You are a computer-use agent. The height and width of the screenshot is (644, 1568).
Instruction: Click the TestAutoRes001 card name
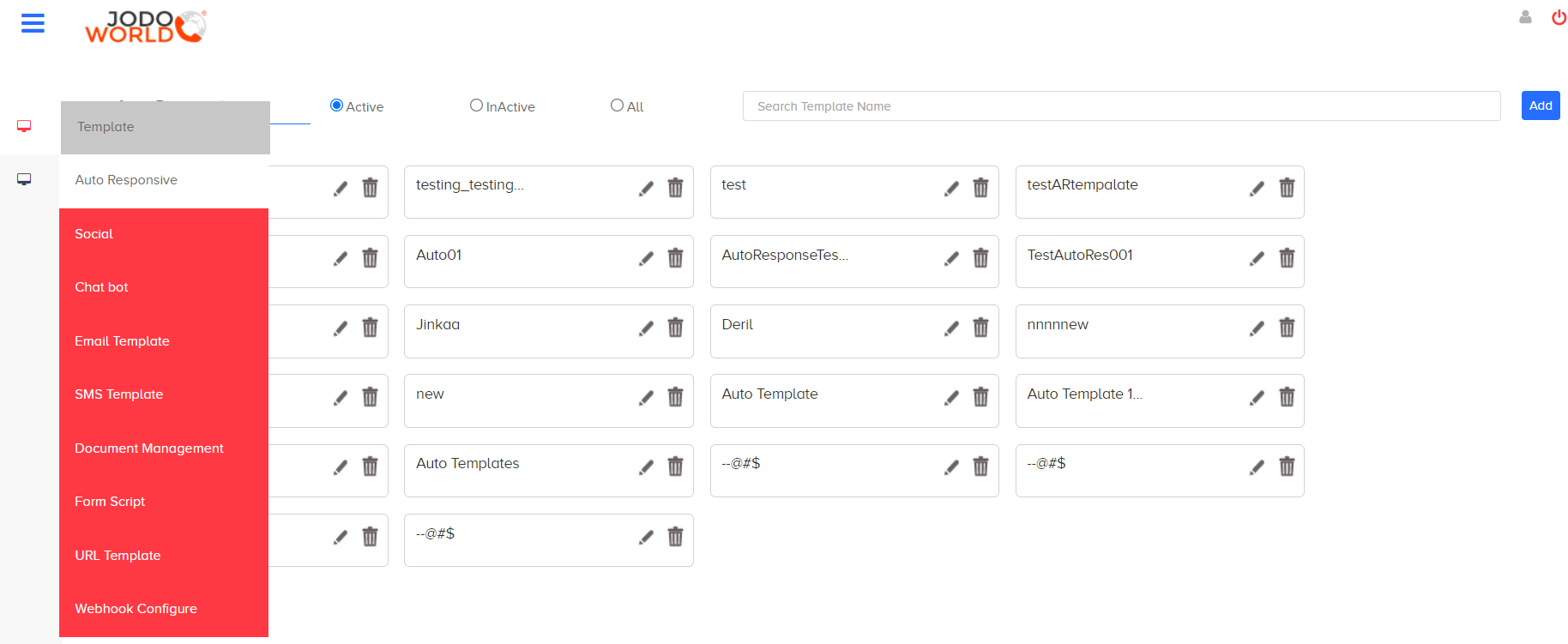(1080, 255)
